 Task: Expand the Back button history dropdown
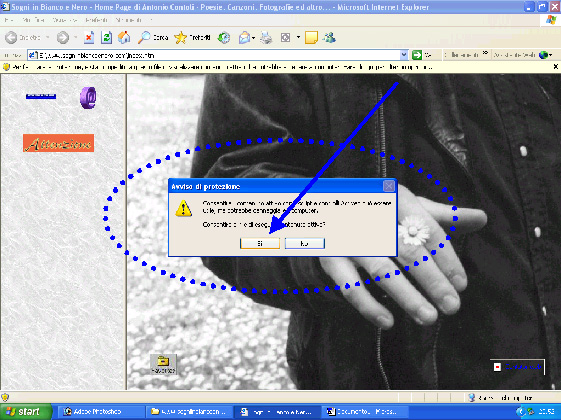[48, 37]
